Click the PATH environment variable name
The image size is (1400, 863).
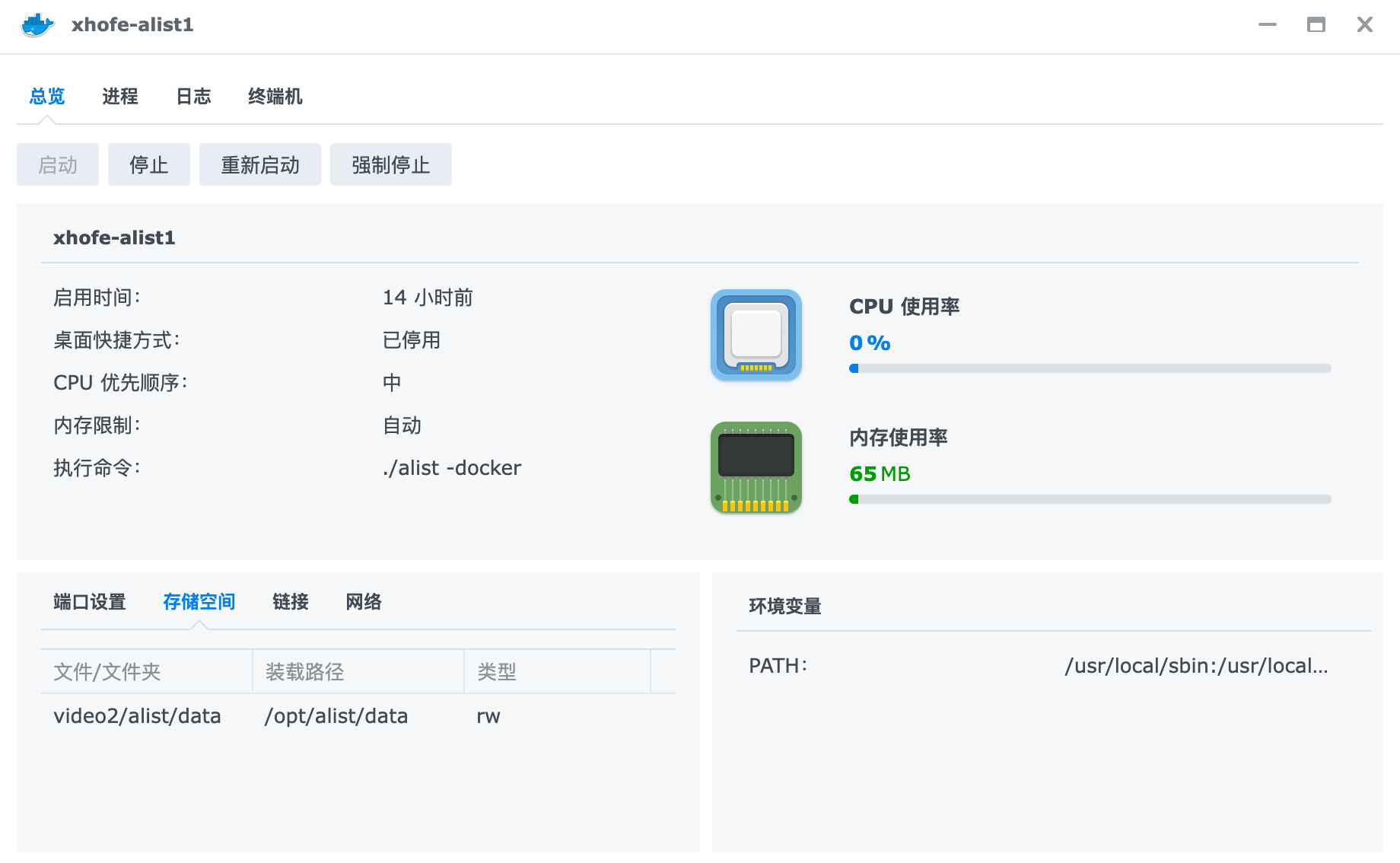(x=778, y=666)
